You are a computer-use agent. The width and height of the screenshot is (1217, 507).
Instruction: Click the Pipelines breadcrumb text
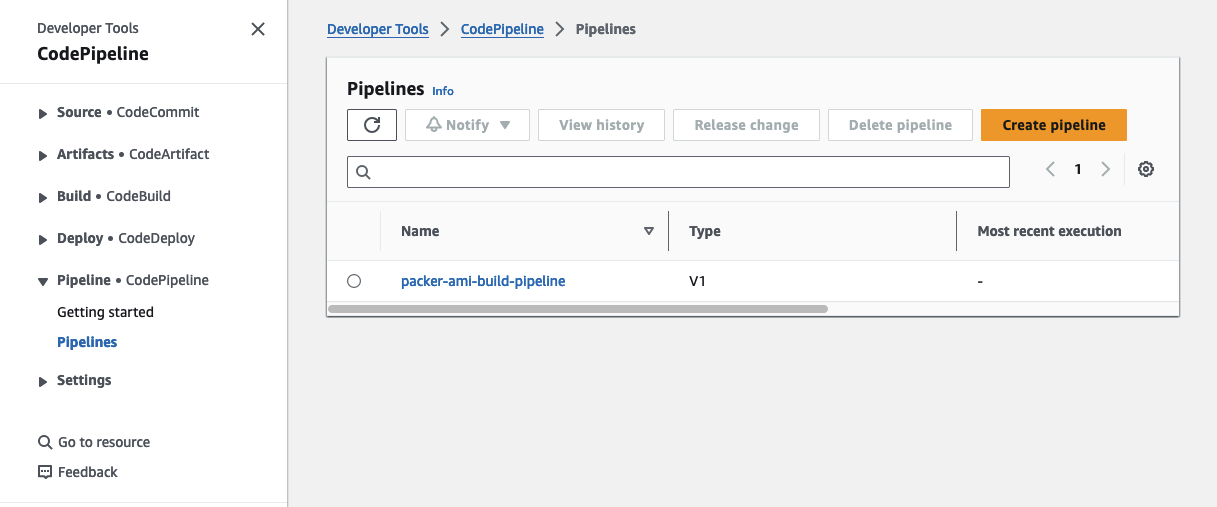click(606, 29)
